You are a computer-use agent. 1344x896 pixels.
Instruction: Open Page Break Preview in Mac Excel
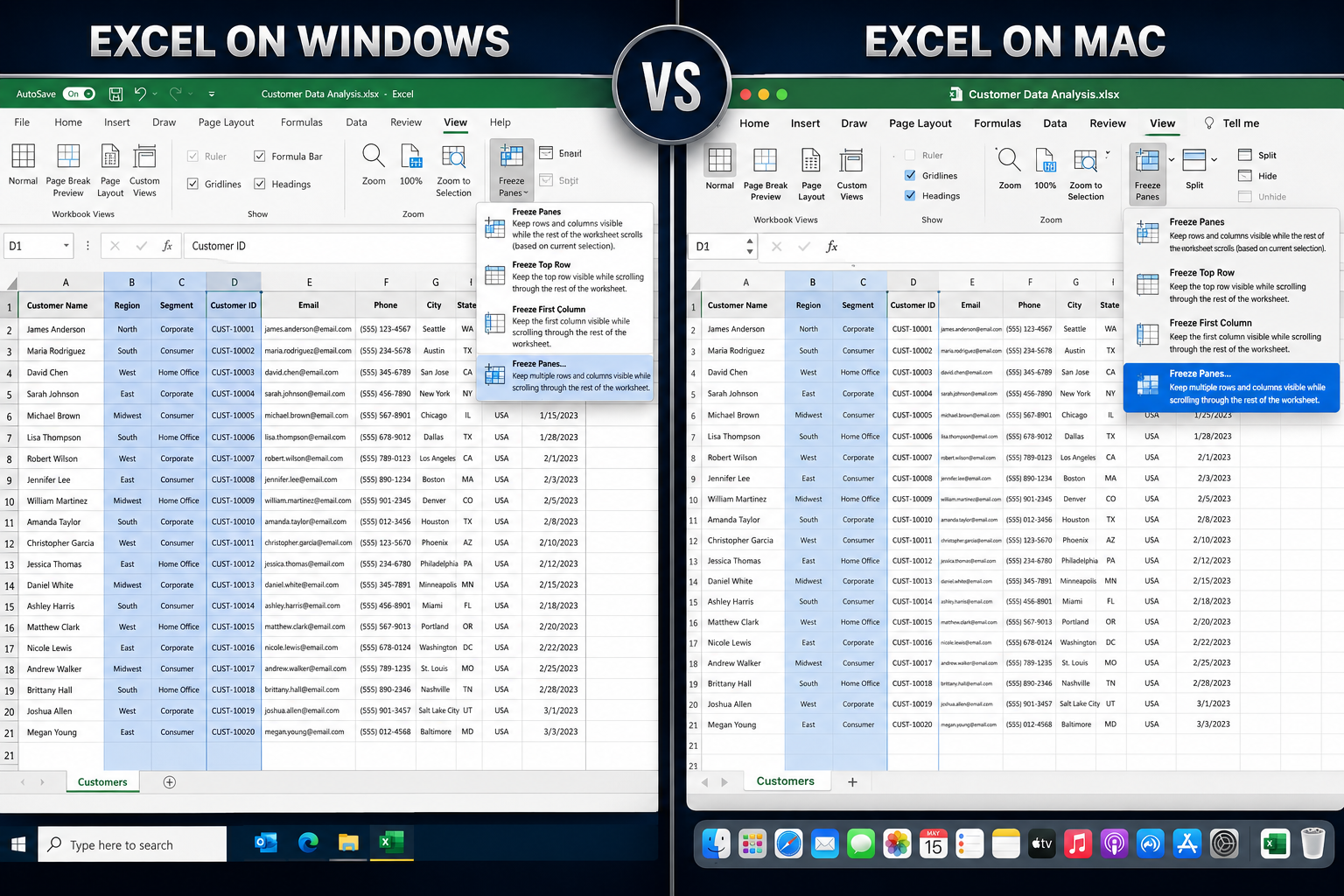[766, 173]
